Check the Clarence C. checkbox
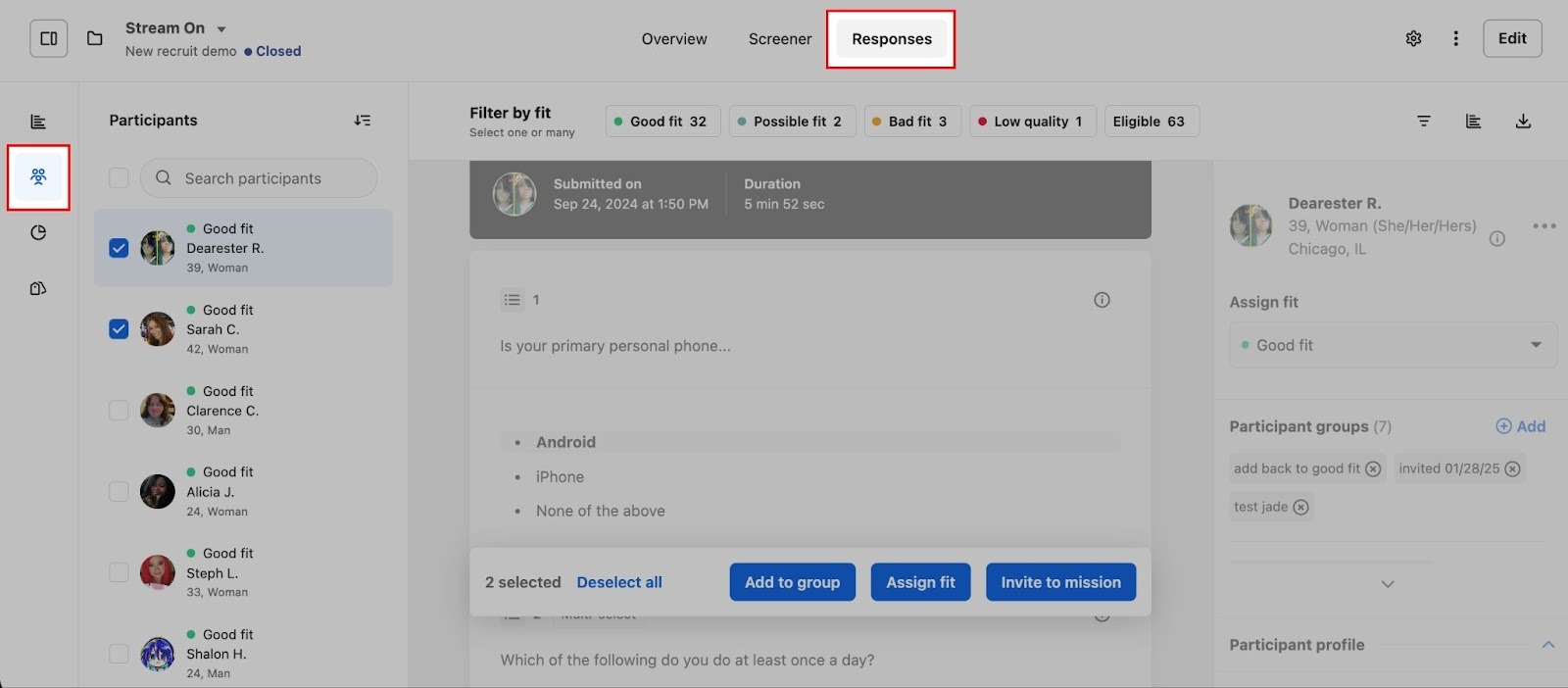This screenshot has height=688, width=1568. tap(119, 411)
